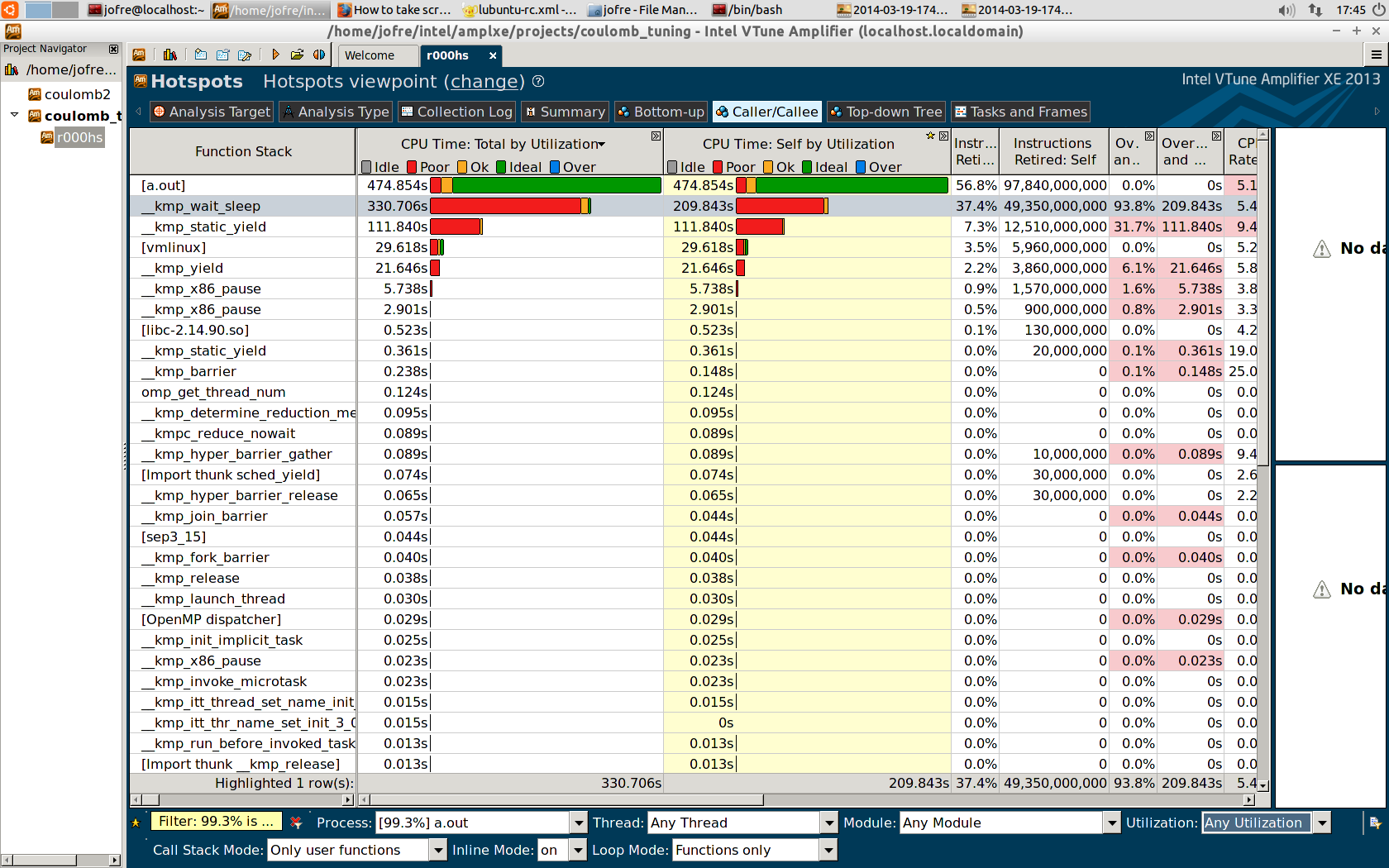This screenshot has width=1389, height=868.
Task: Click the clear filter red X icon
Action: point(296,823)
